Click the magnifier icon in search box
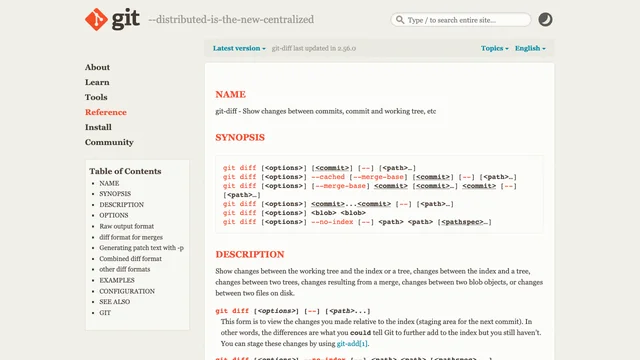 pyautogui.click(x=400, y=20)
